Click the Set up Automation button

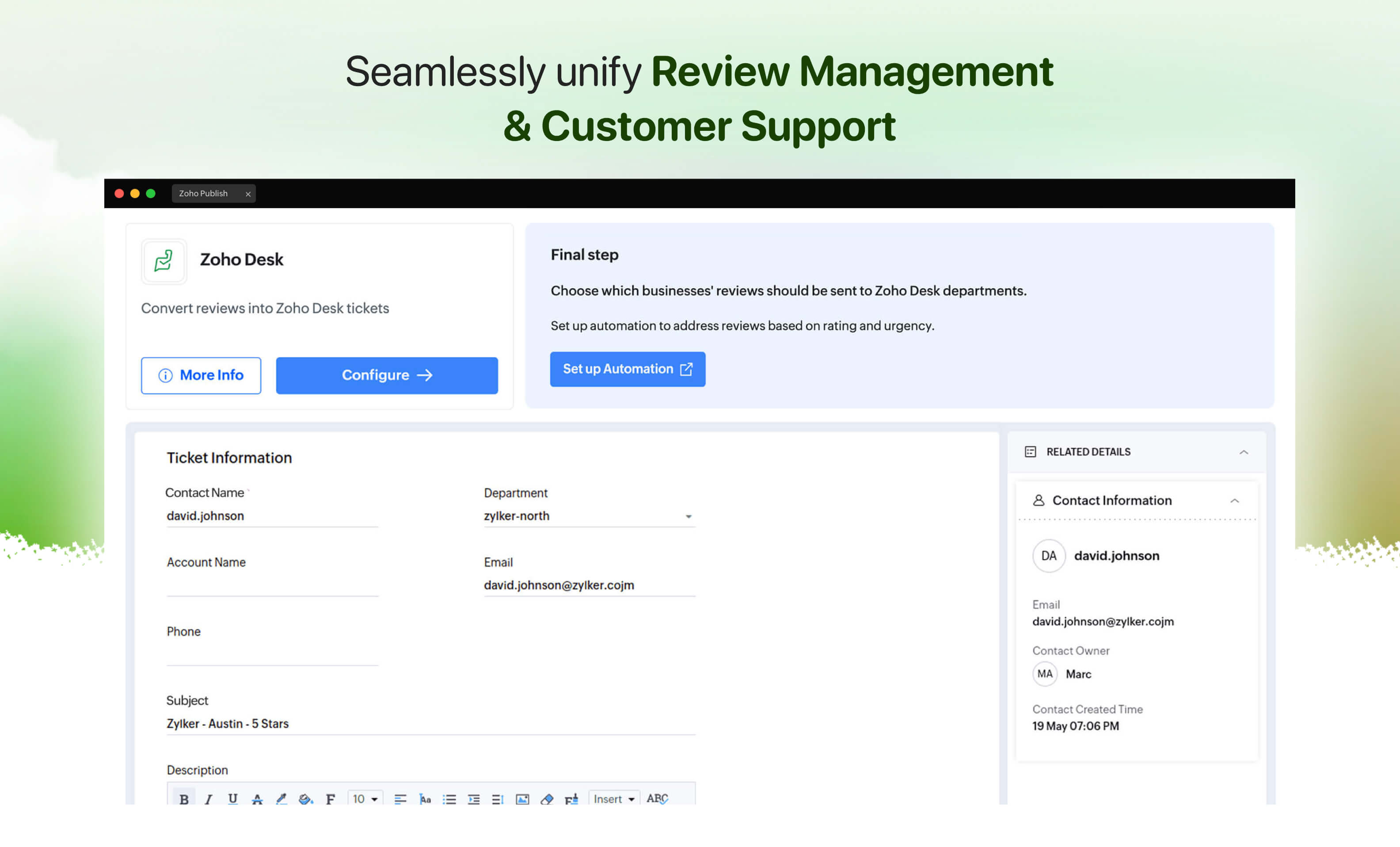click(627, 369)
